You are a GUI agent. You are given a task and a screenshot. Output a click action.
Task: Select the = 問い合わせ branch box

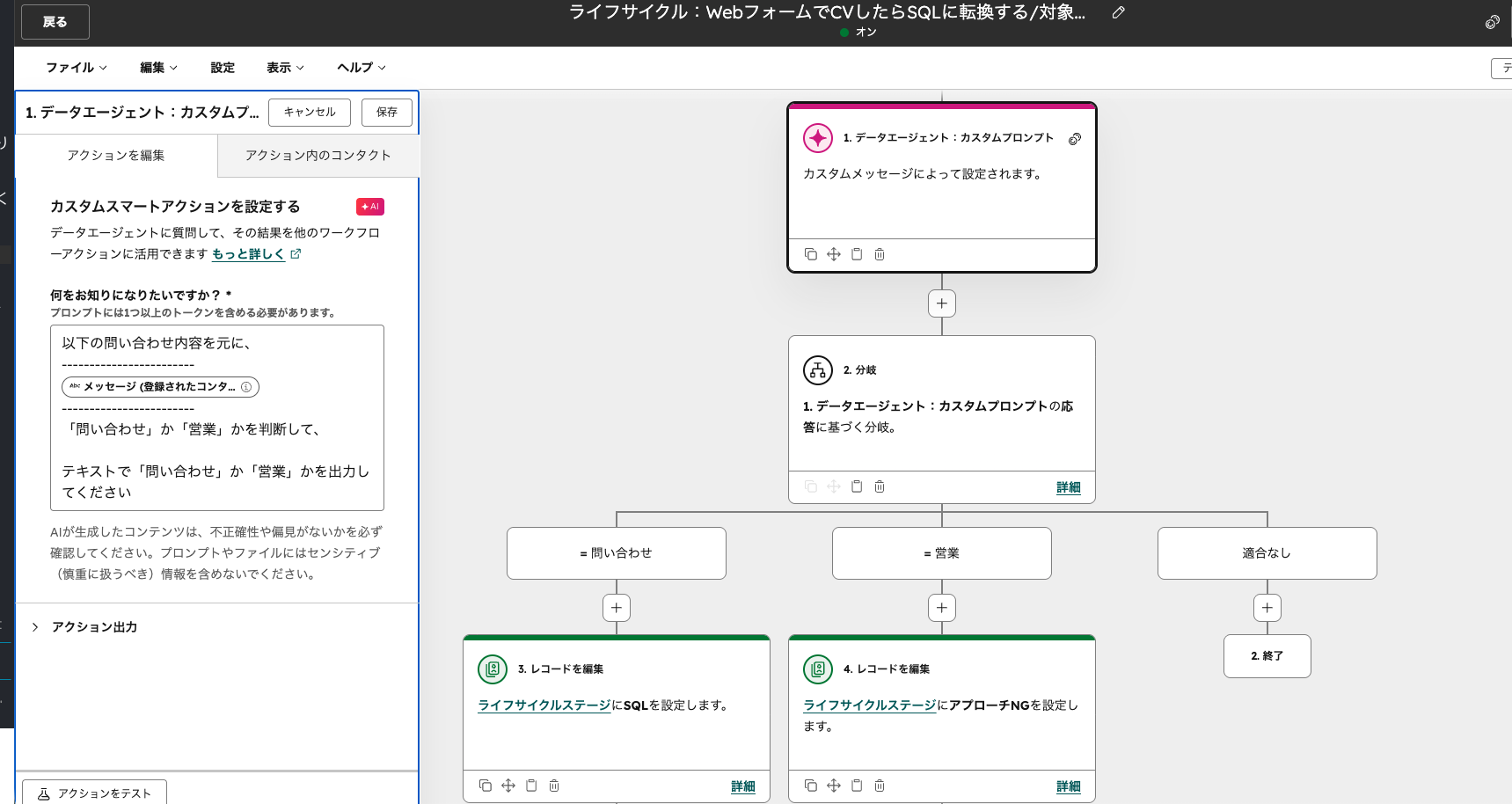617,553
